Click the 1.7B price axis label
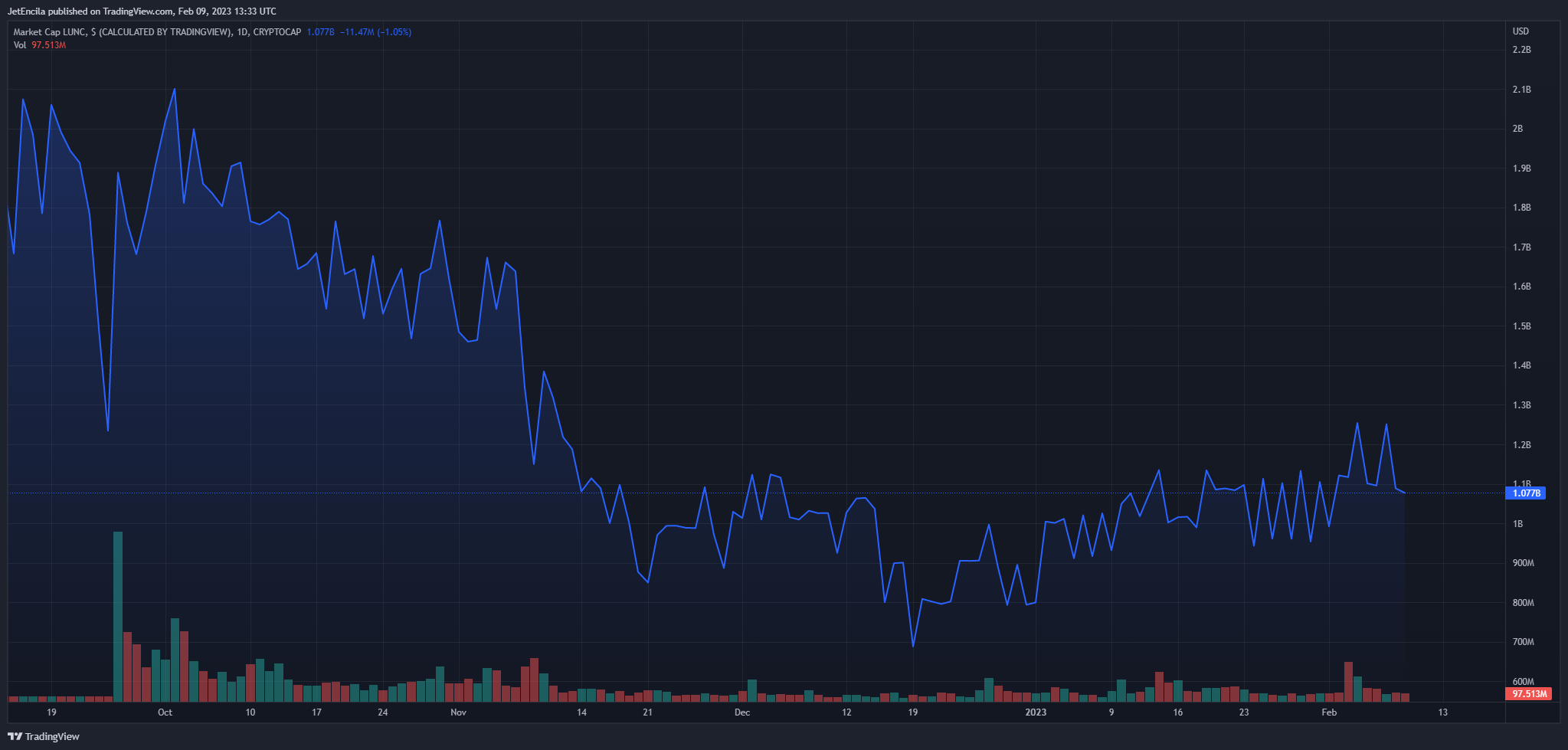The height and width of the screenshot is (750, 1568). (1521, 247)
